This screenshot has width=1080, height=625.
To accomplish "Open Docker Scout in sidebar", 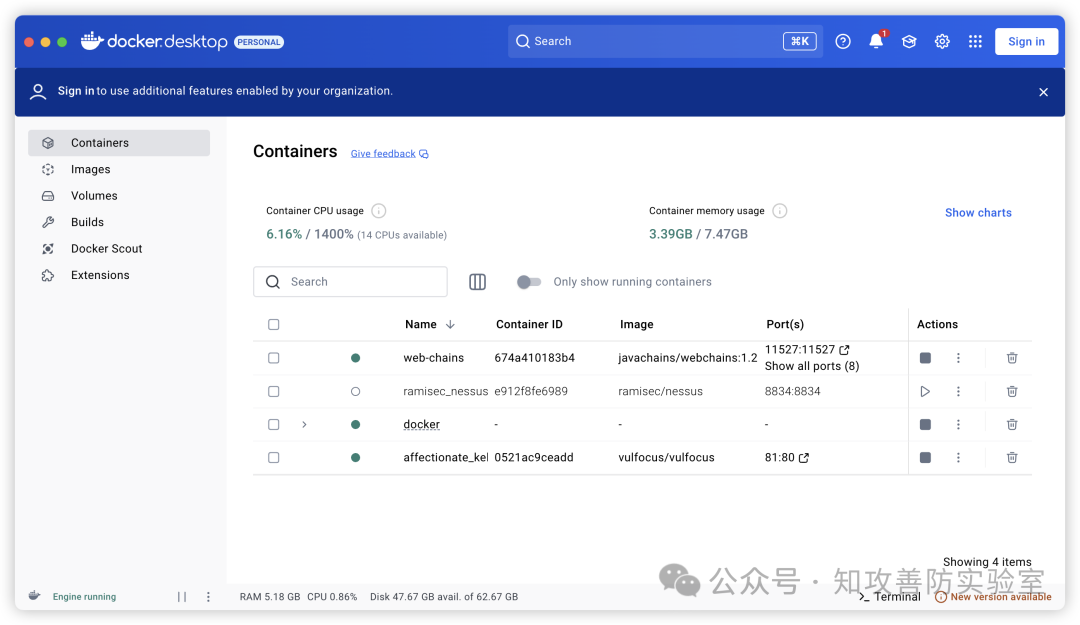I will tap(118, 249).
